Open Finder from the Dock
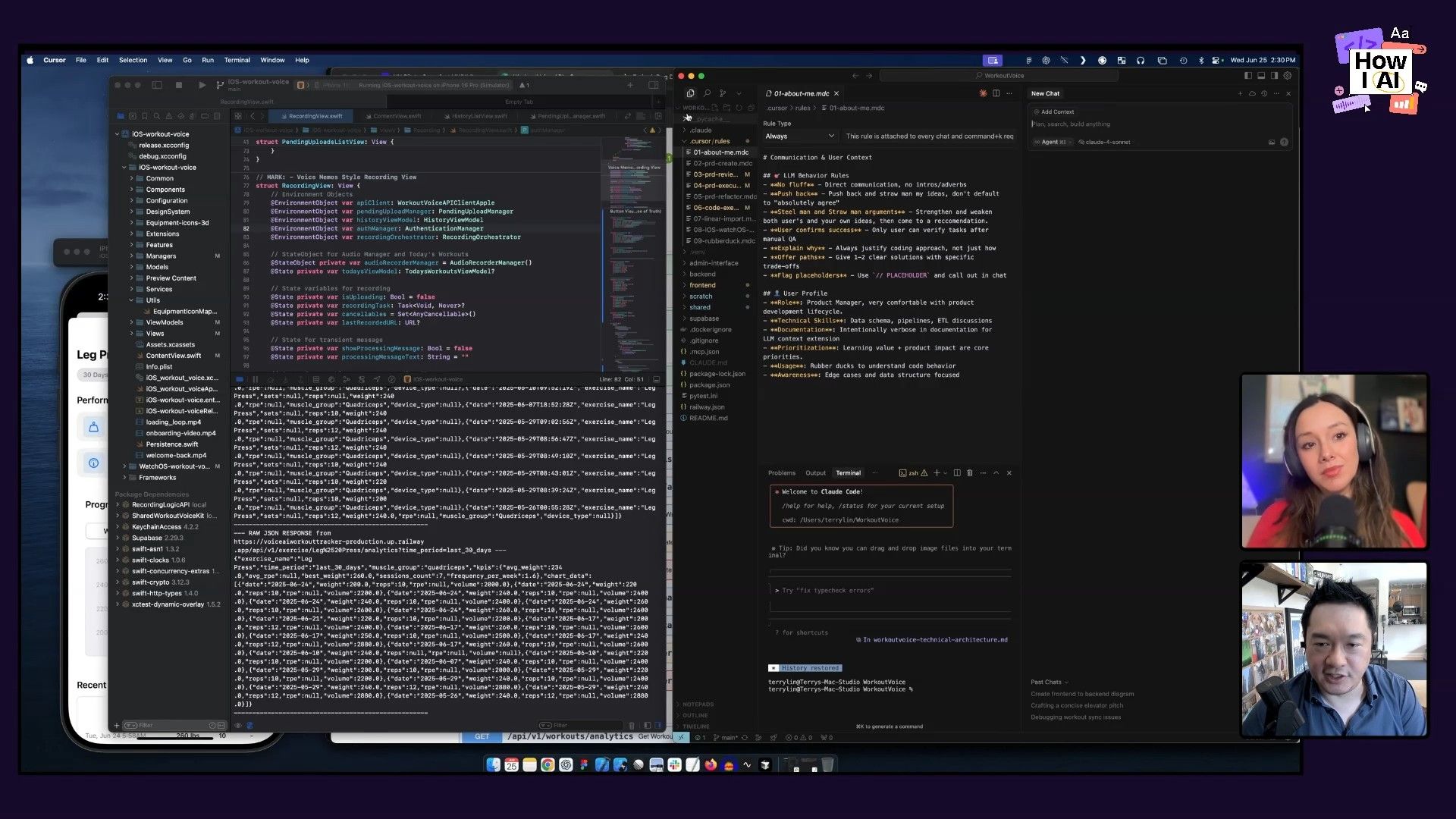 tap(493, 764)
